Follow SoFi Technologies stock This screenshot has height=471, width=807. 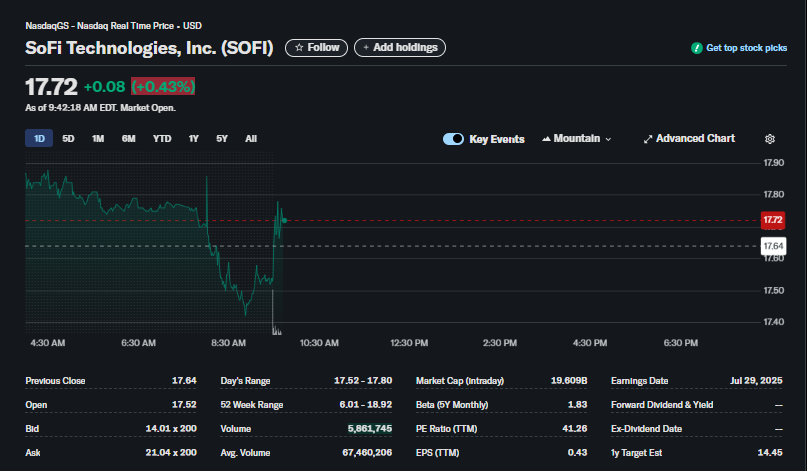click(317, 47)
